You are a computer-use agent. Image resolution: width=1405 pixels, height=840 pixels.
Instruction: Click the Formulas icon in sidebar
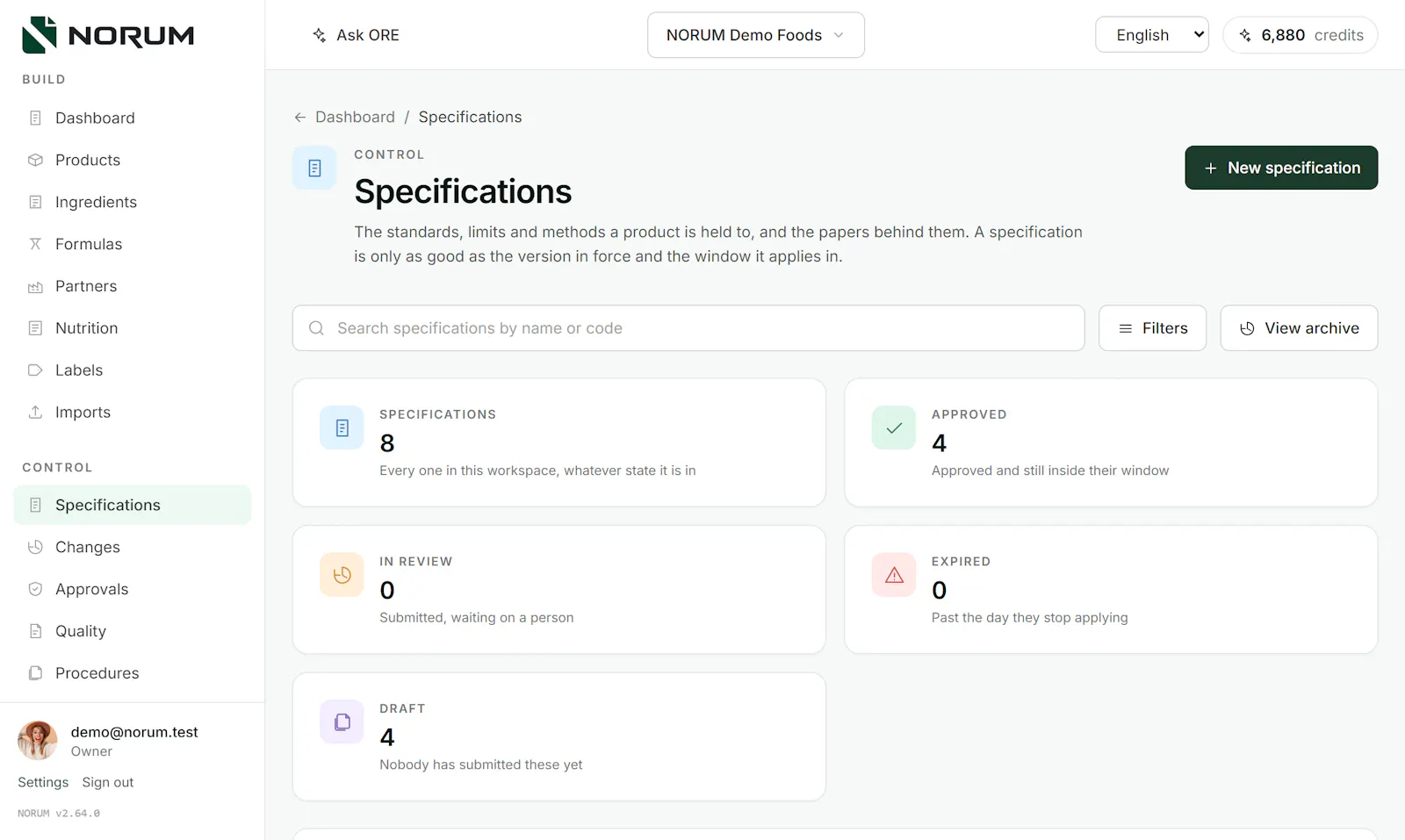coord(35,244)
